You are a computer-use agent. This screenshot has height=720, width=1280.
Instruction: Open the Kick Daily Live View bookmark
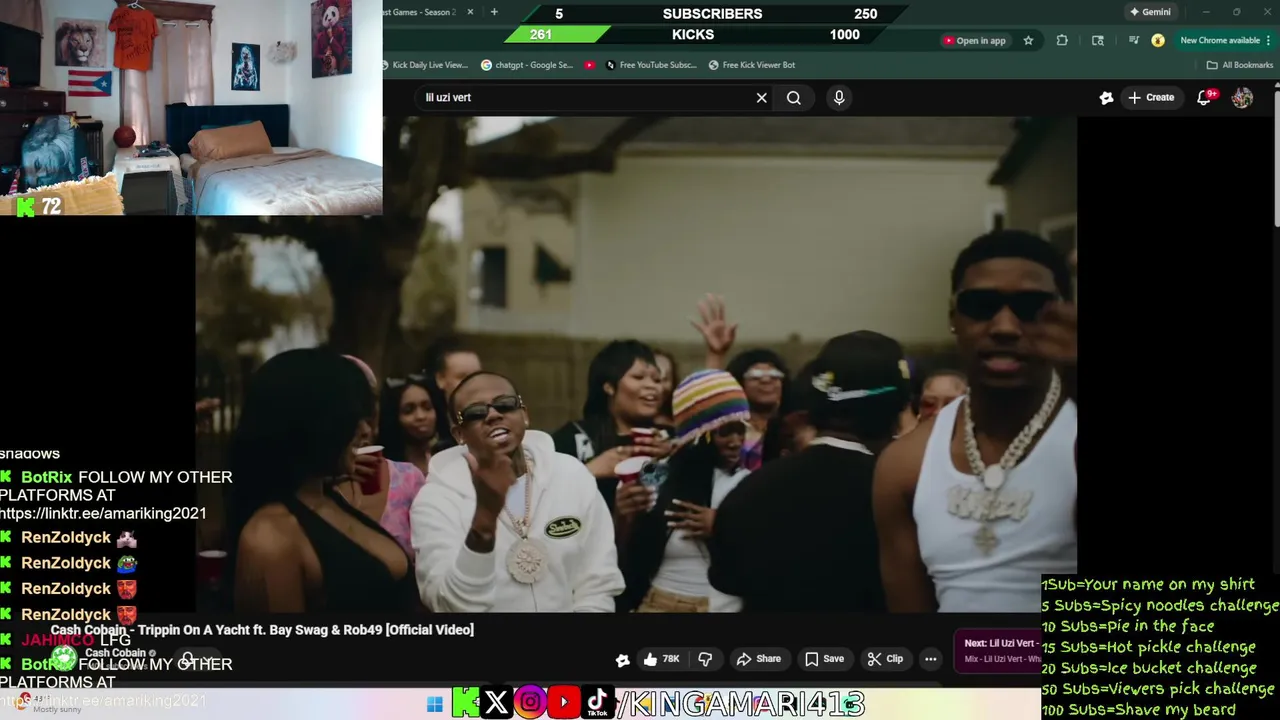426,65
